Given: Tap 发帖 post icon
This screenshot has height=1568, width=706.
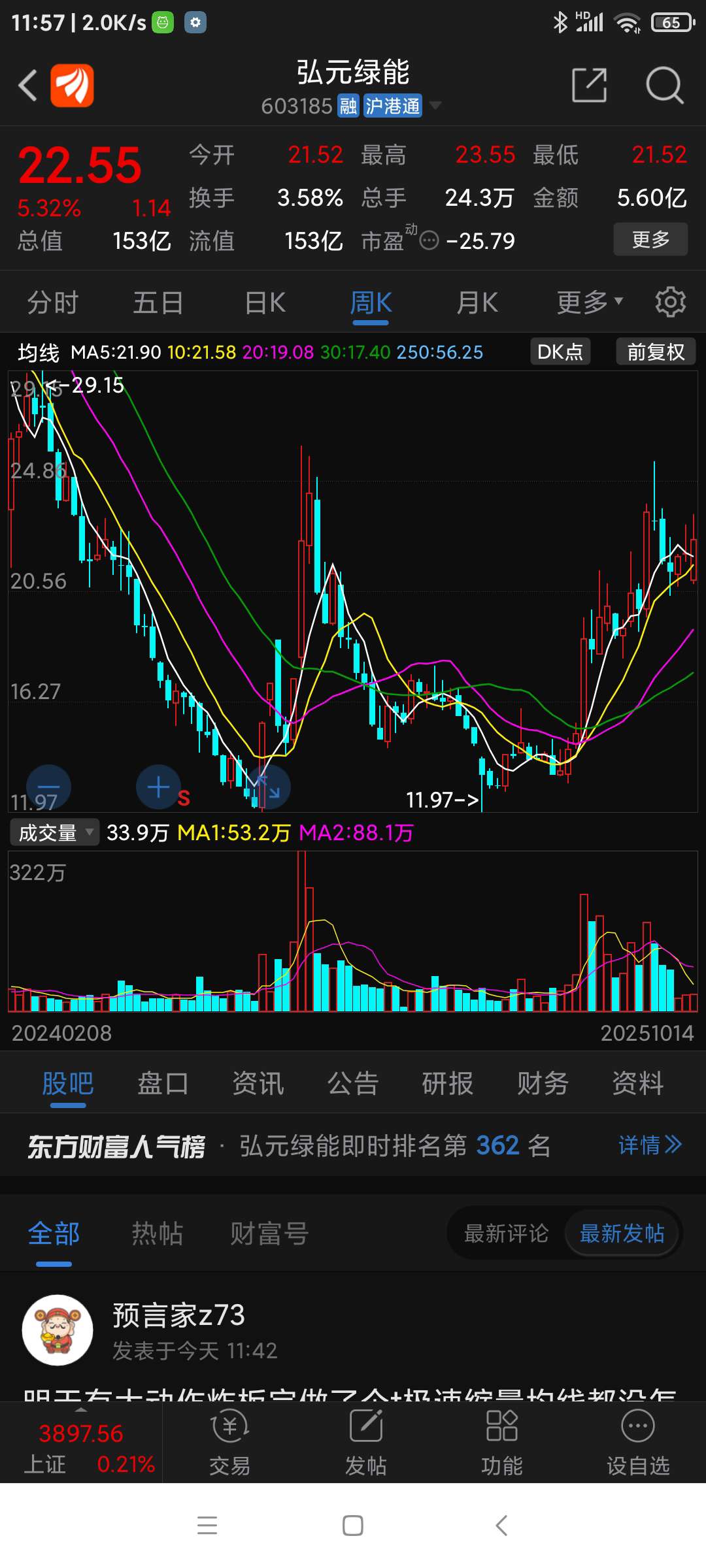Looking at the screenshot, I should click(366, 1443).
